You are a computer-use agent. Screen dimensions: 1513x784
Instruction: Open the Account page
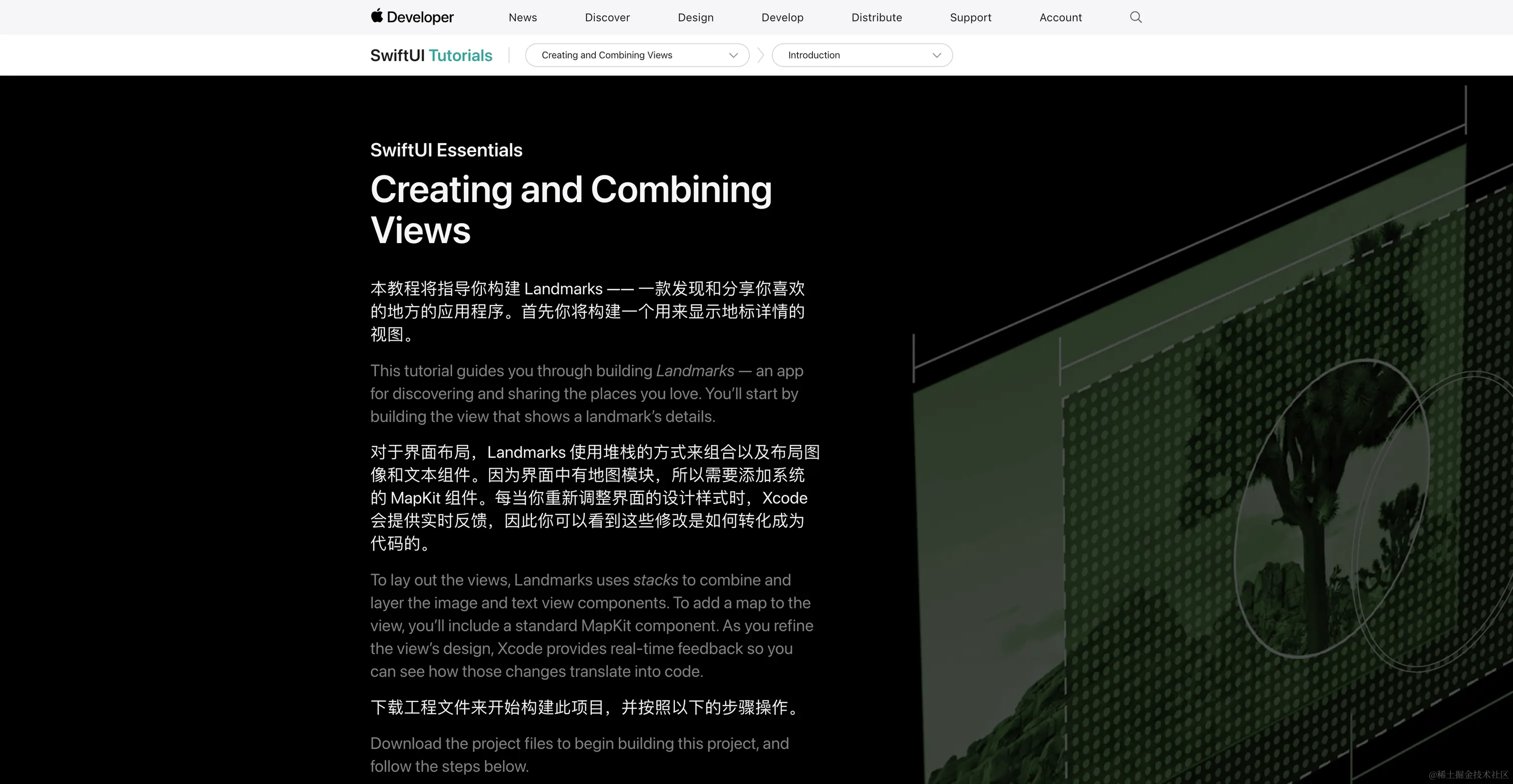pyautogui.click(x=1060, y=17)
